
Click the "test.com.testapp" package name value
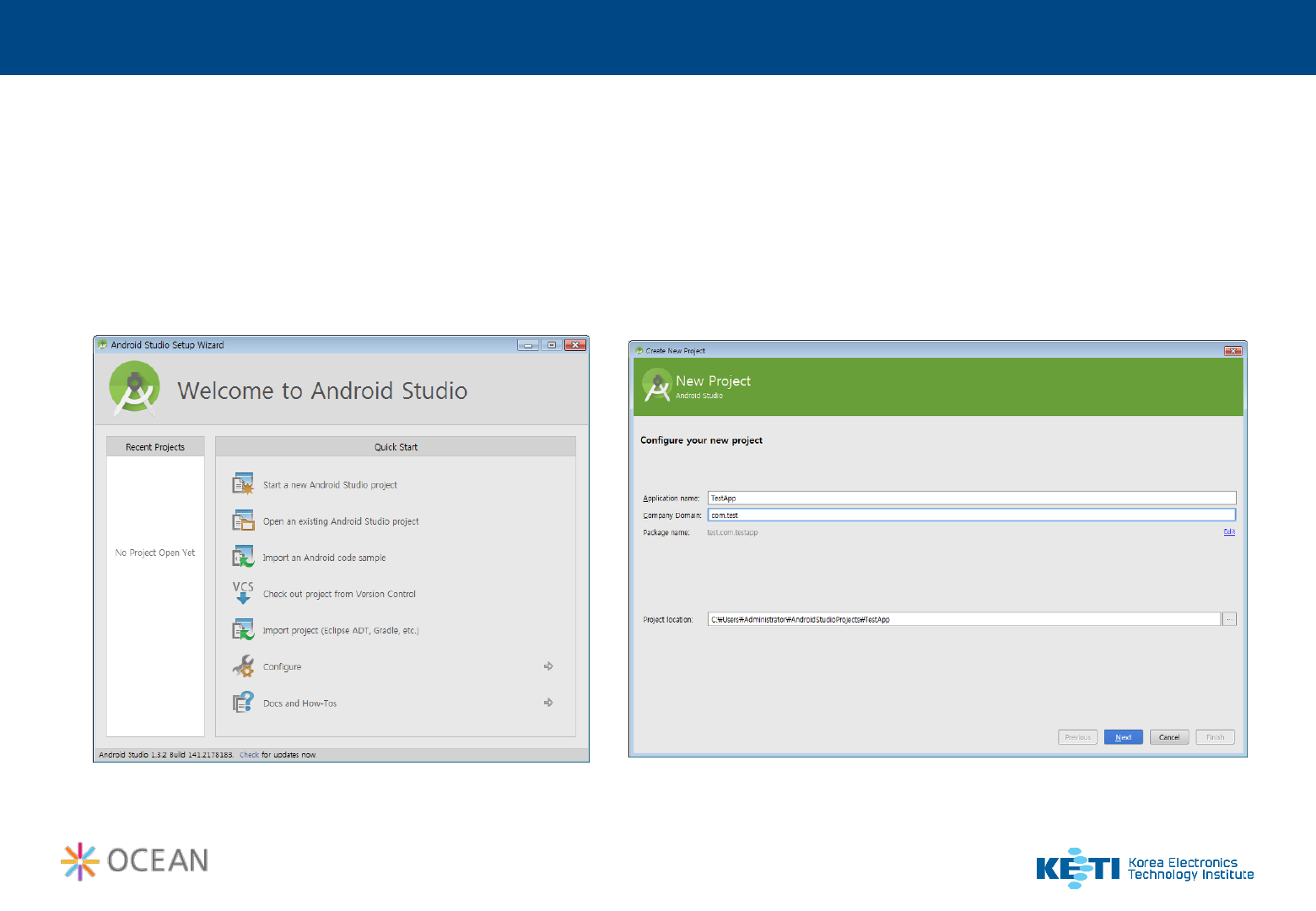732,532
